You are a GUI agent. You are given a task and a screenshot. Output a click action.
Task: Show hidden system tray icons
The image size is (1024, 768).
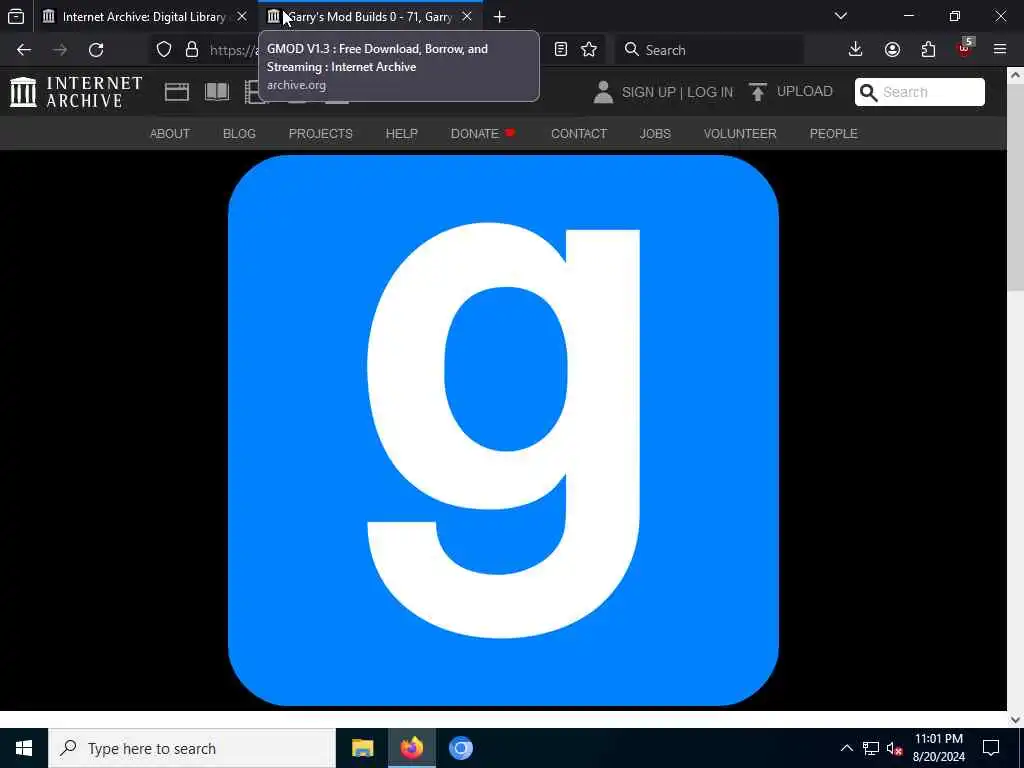click(846, 748)
